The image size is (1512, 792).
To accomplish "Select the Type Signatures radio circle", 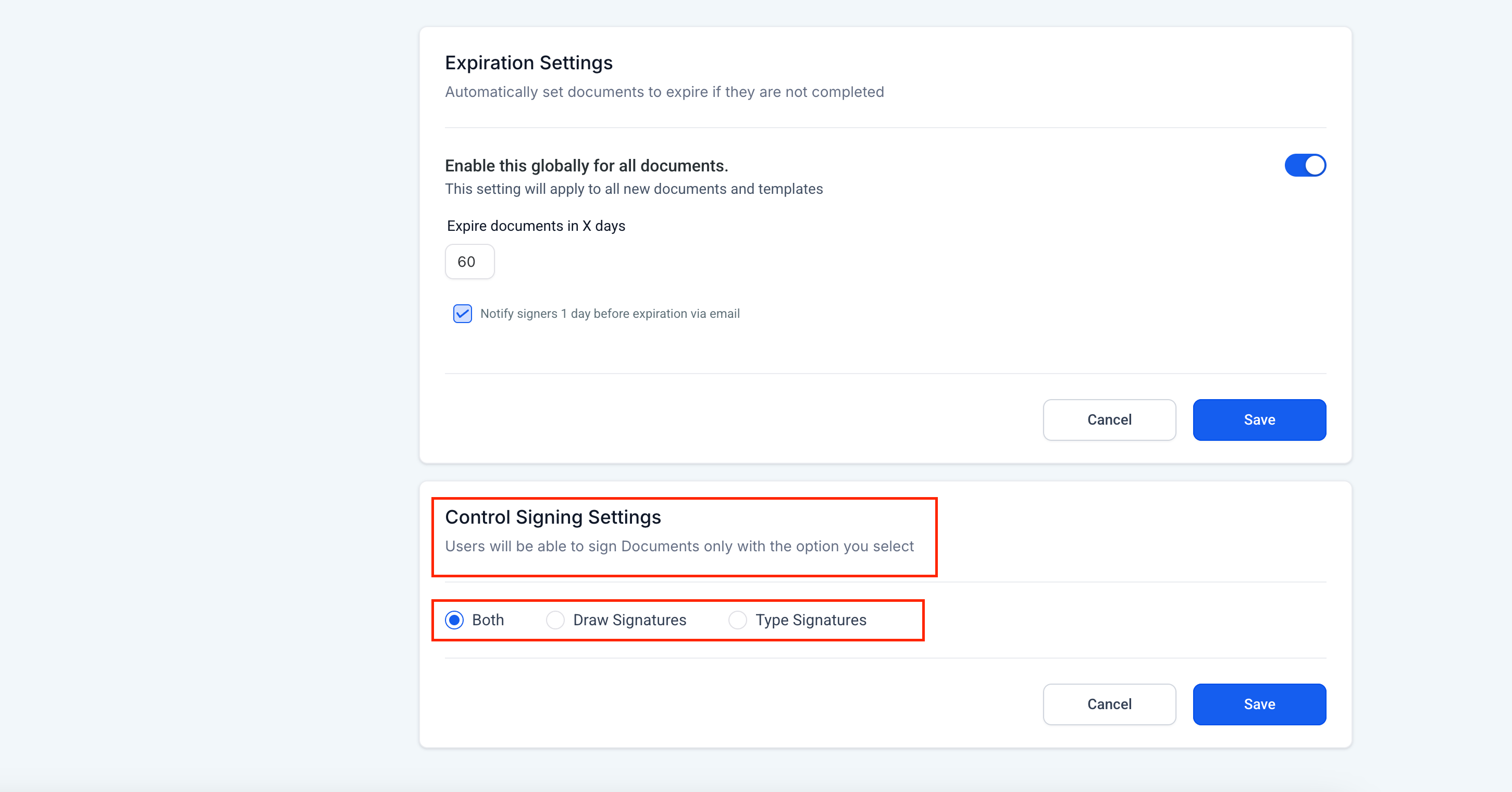I will tap(737, 620).
